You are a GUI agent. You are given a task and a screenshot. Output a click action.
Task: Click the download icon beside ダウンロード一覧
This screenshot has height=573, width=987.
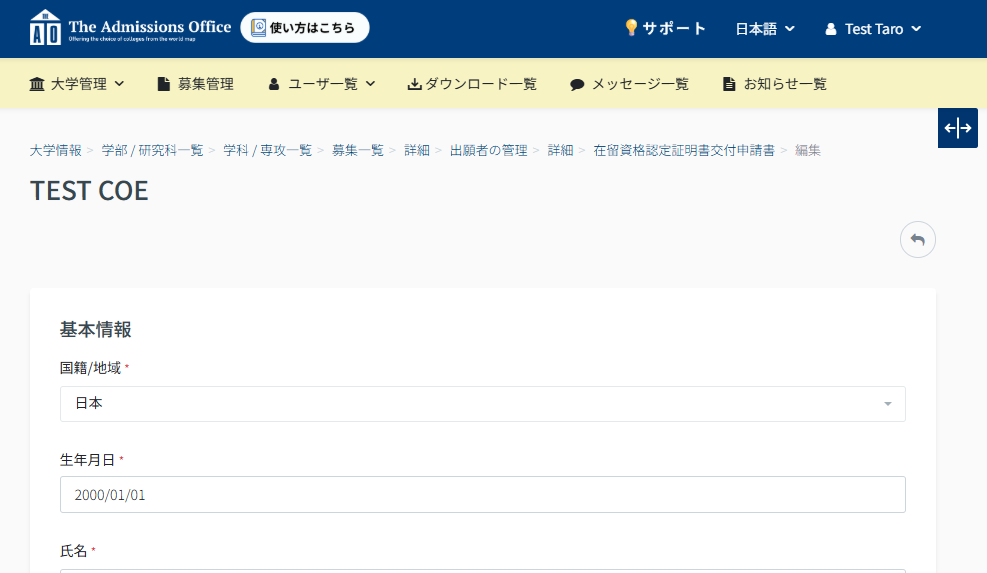(414, 84)
